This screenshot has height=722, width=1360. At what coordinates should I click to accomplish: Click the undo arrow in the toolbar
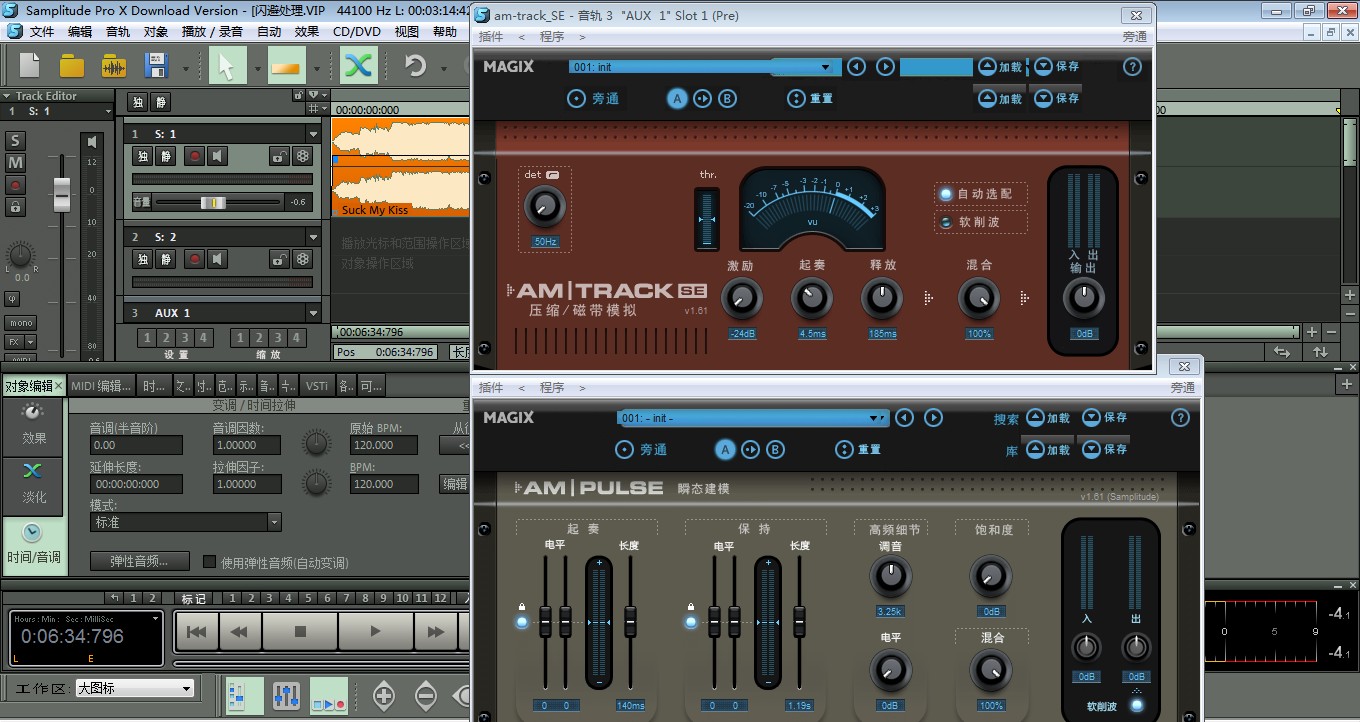(x=415, y=66)
